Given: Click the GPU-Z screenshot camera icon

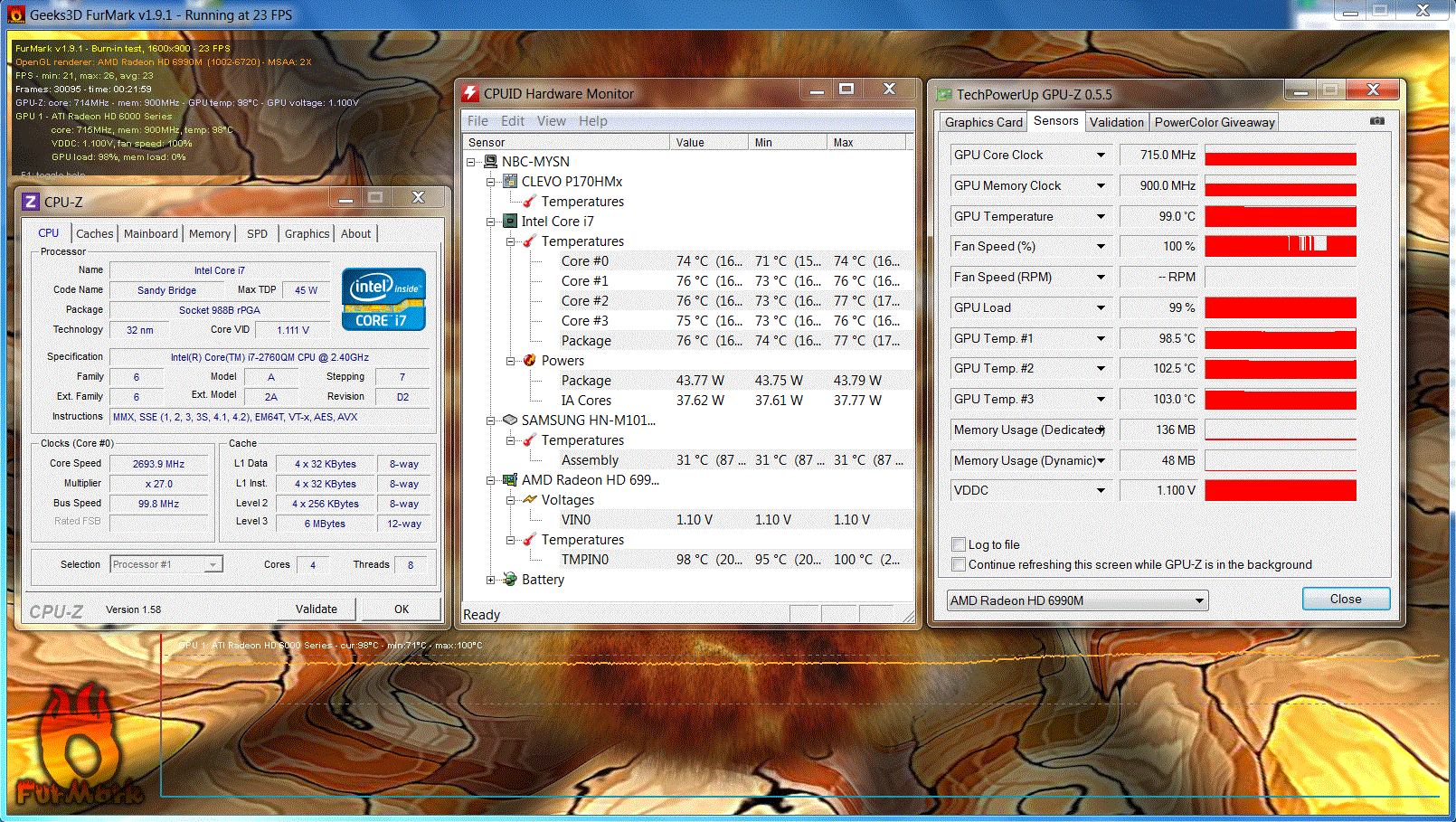Looking at the screenshot, I should coord(1376,121).
